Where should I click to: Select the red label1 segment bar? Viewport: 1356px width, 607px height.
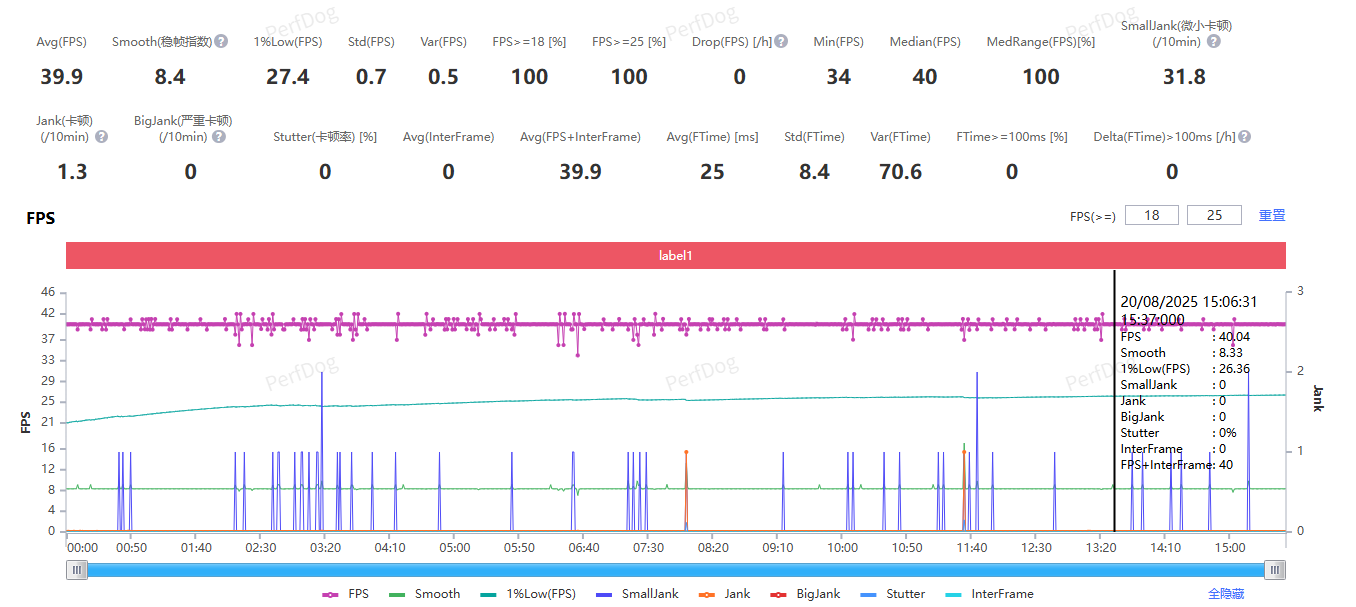point(675,256)
